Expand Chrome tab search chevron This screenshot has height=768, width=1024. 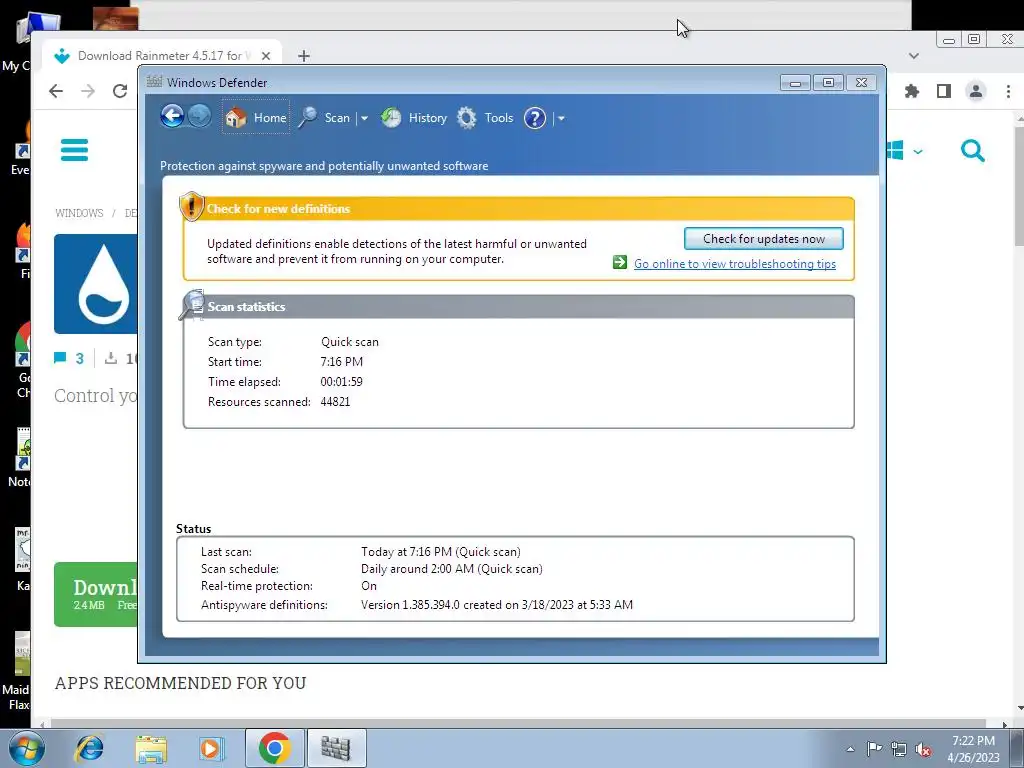click(x=914, y=56)
